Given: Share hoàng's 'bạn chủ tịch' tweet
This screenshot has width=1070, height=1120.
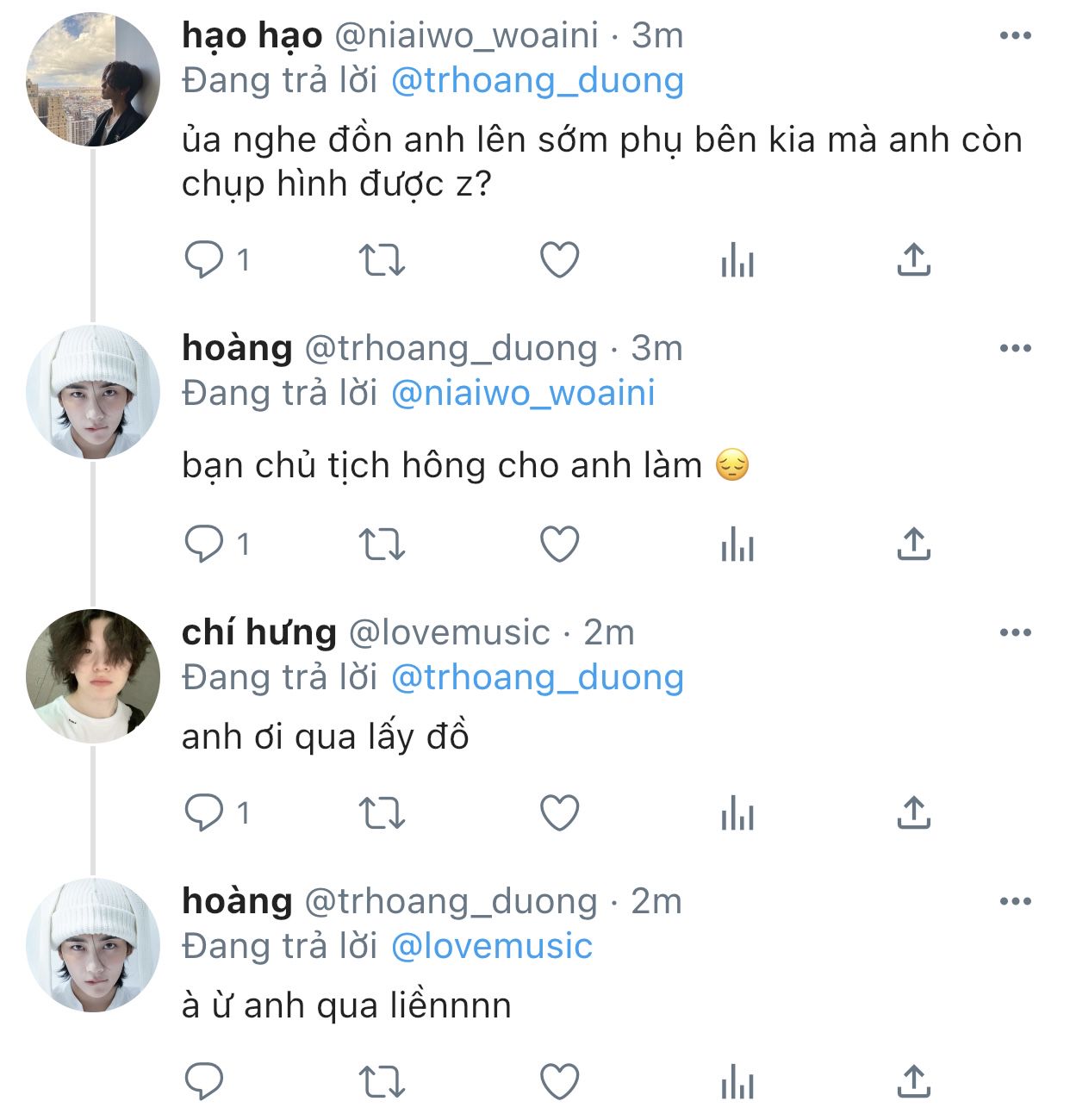Looking at the screenshot, I should 913,544.
